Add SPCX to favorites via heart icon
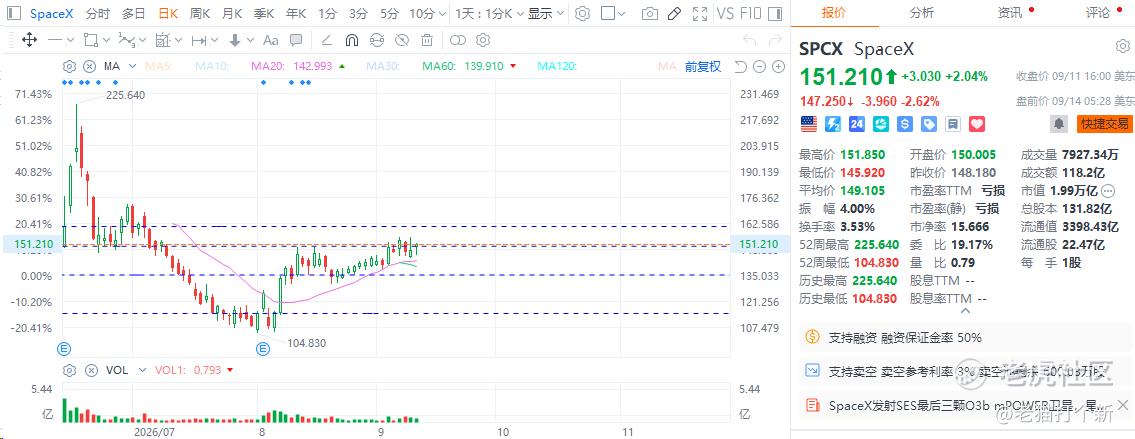The height and width of the screenshot is (439, 1135). tap(977, 124)
